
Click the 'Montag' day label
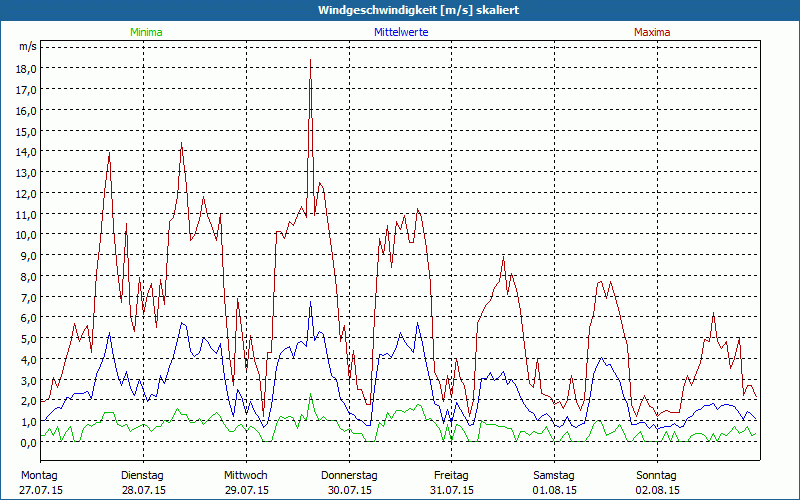pyautogui.click(x=39, y=476)
